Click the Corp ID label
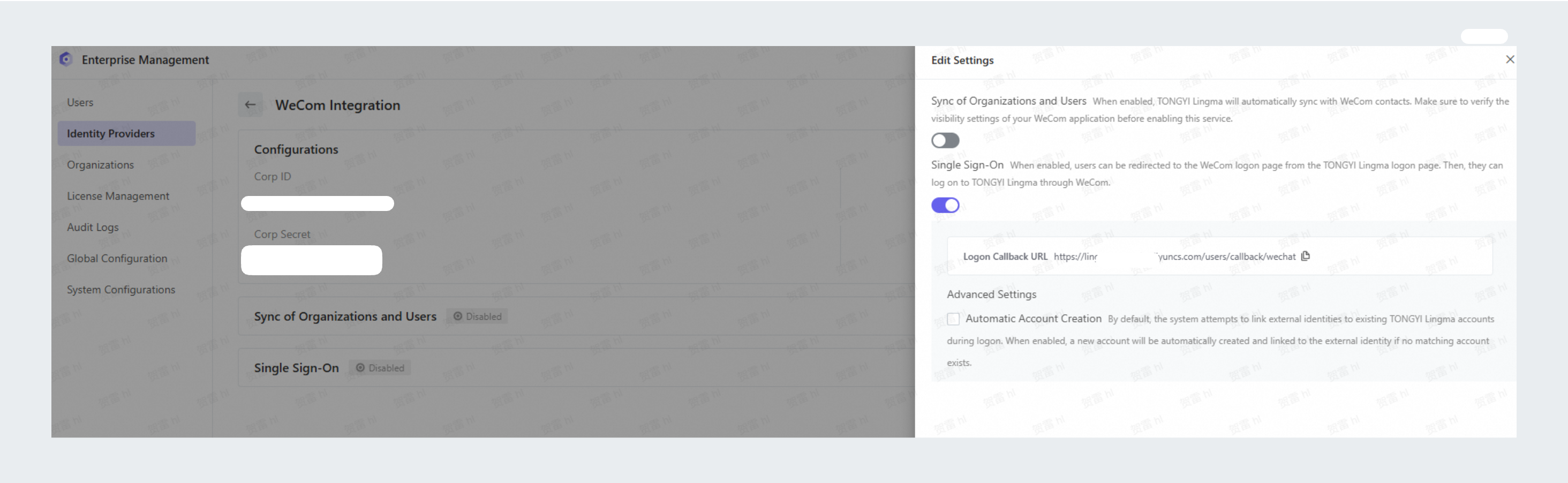The width and height of the screenshot is (1568, 483). (273, 176)
